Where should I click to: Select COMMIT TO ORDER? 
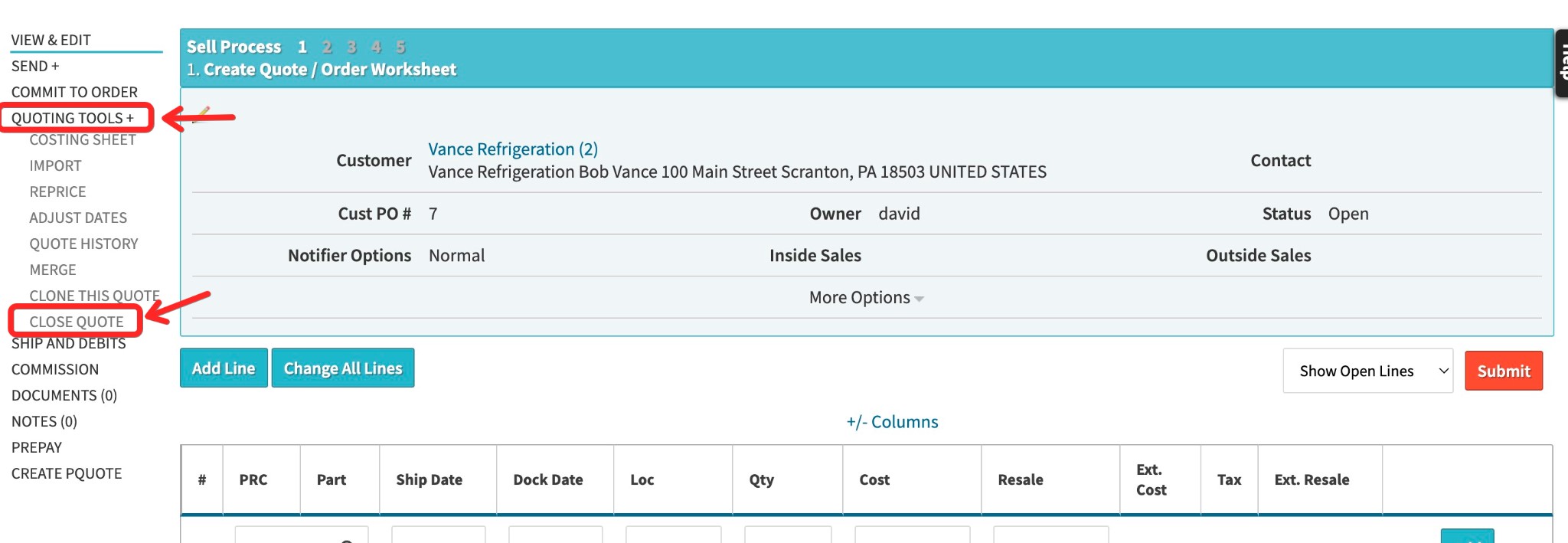(x=74, y=92)
